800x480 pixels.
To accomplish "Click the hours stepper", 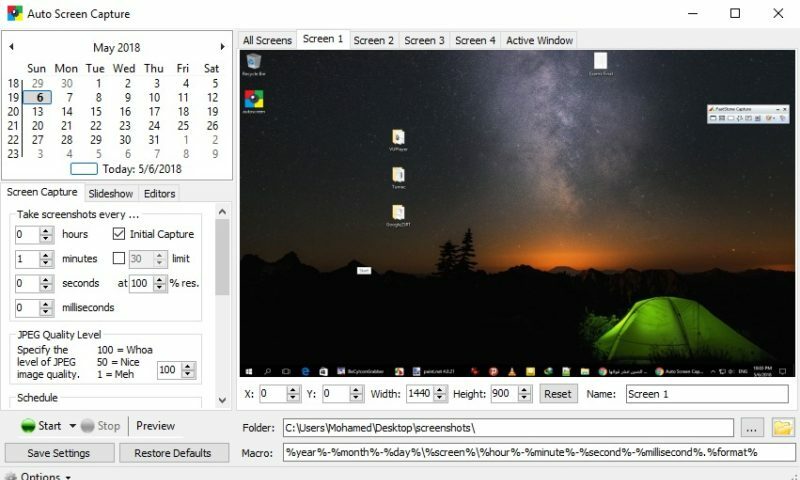I will [46, 234].
